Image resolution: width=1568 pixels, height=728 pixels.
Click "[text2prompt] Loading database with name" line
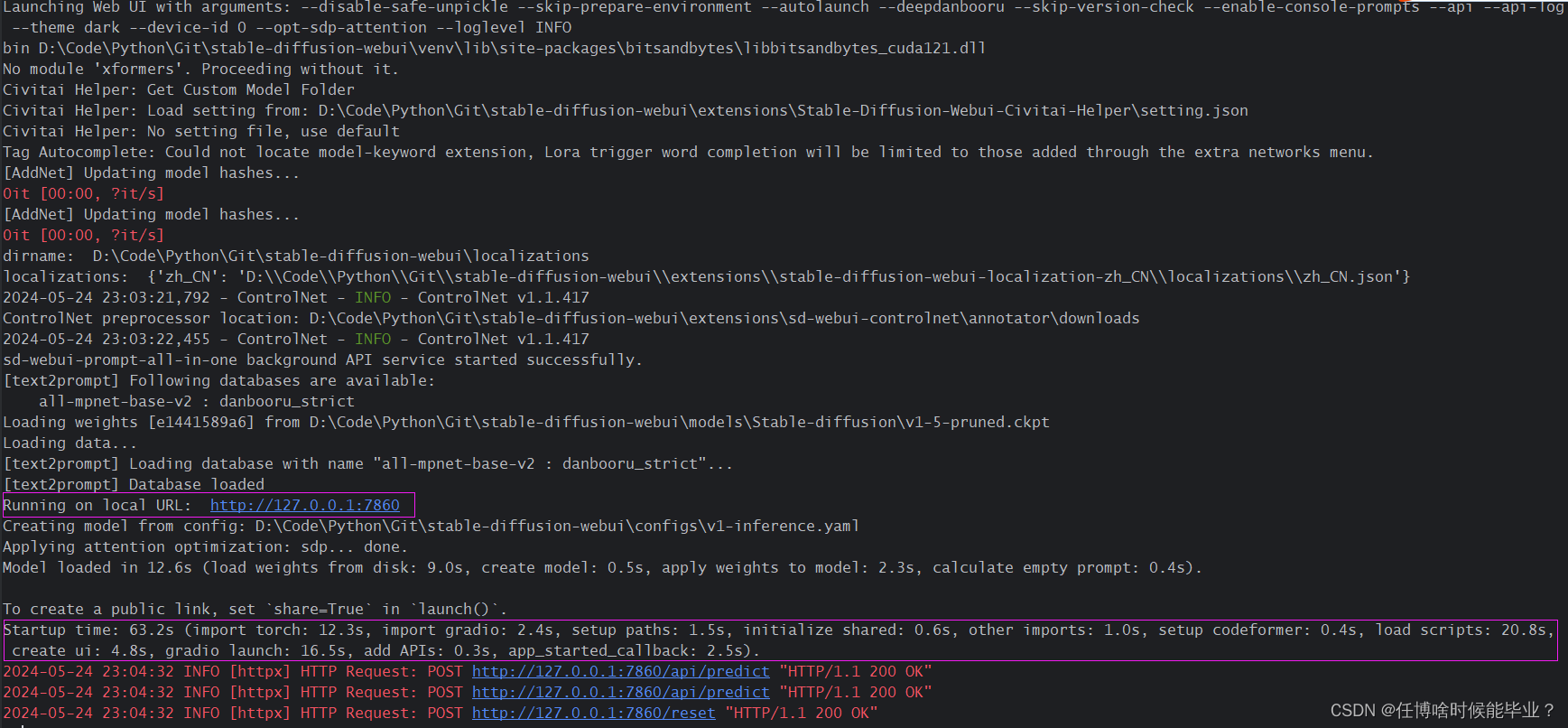pos(367,463)
